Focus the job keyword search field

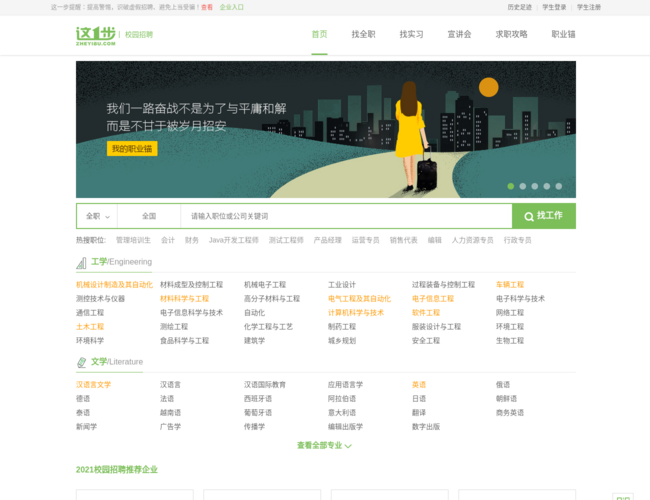[x=346, y=216]
